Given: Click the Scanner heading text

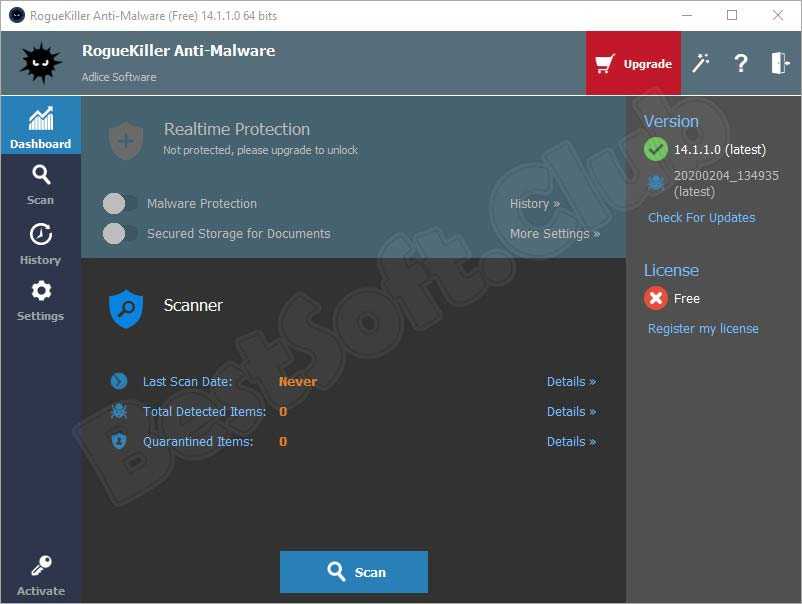Looking at the screenshot, I should 193,305.
